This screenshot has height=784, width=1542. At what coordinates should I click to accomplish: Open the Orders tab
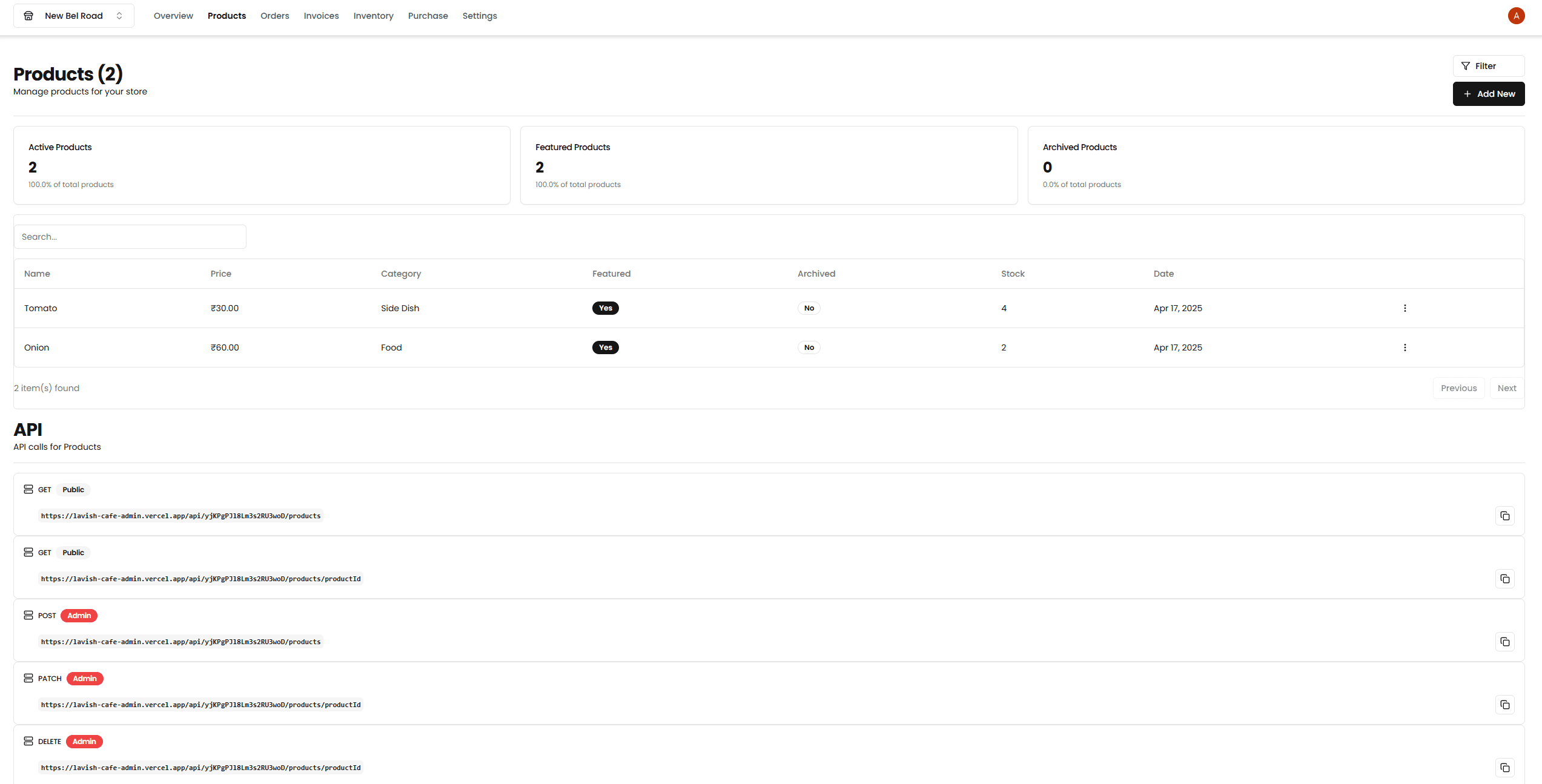pos(274,16)
